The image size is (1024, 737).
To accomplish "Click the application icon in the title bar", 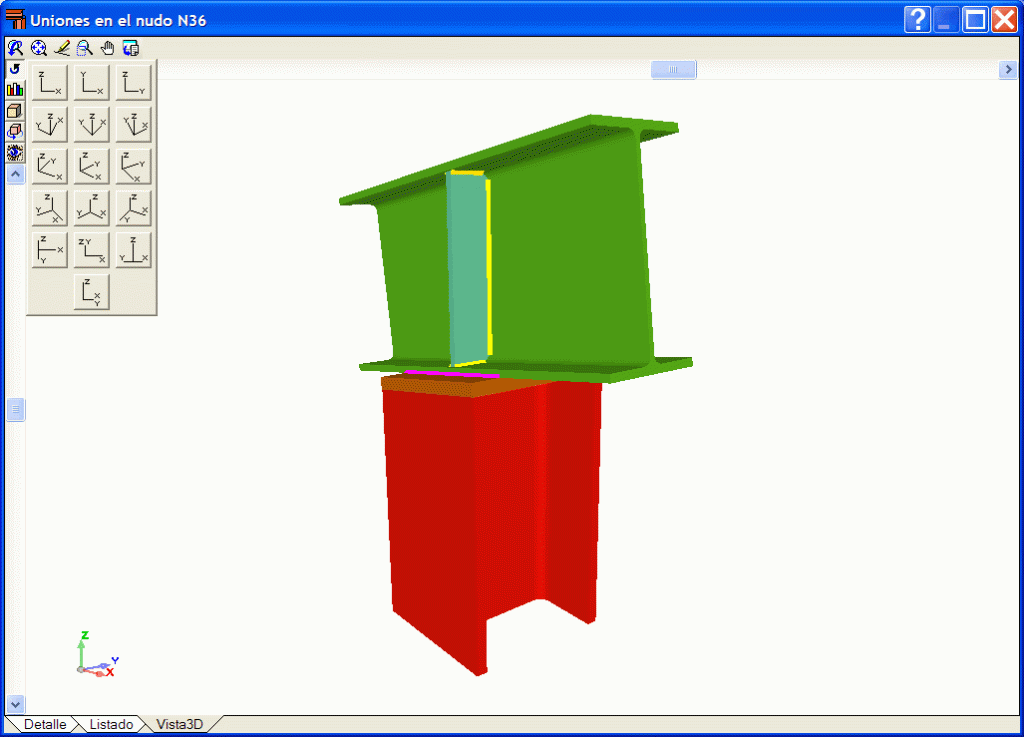I will 15,20.
